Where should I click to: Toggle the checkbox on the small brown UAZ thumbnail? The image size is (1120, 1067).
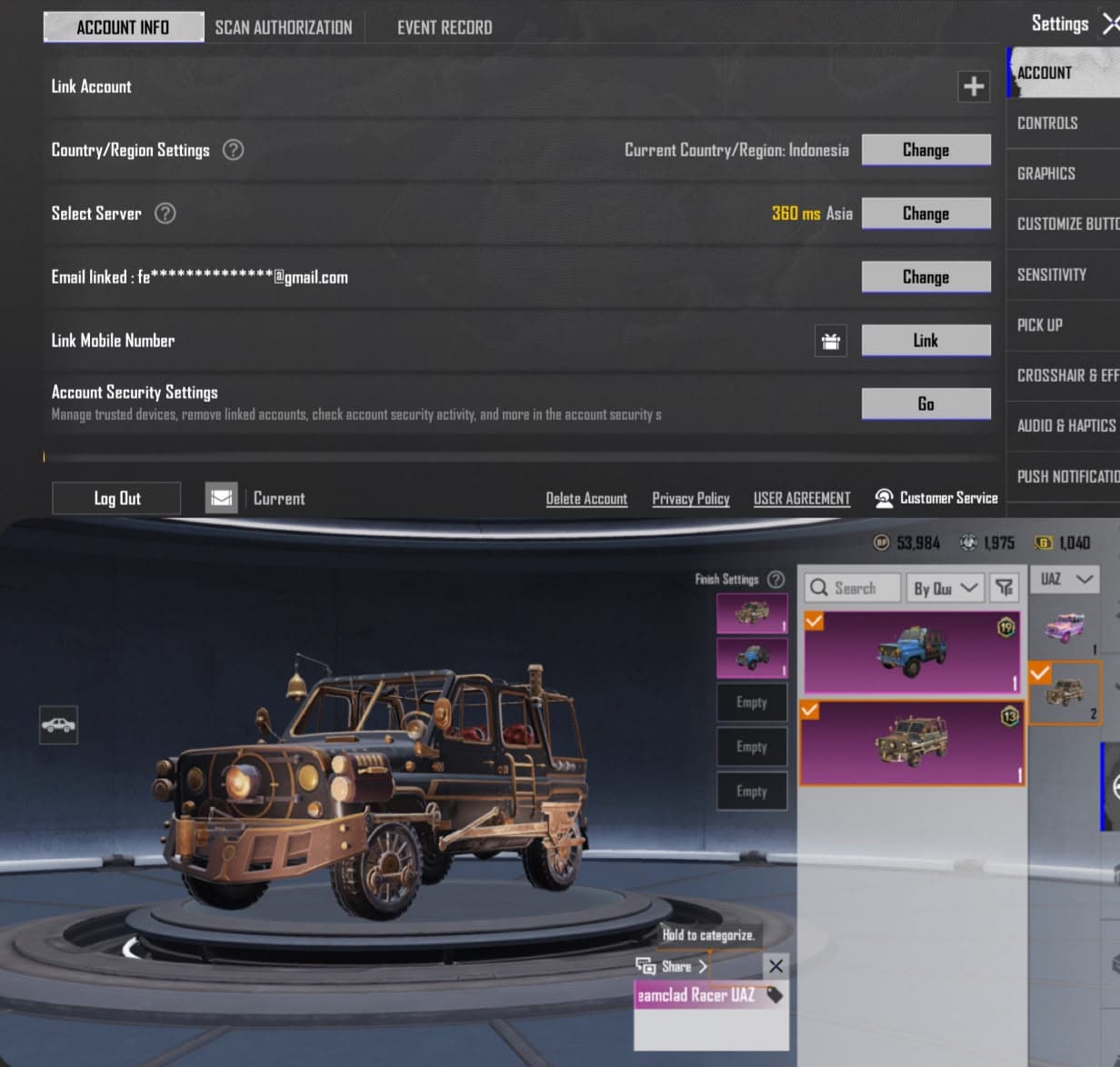[x=1039, y=673]
